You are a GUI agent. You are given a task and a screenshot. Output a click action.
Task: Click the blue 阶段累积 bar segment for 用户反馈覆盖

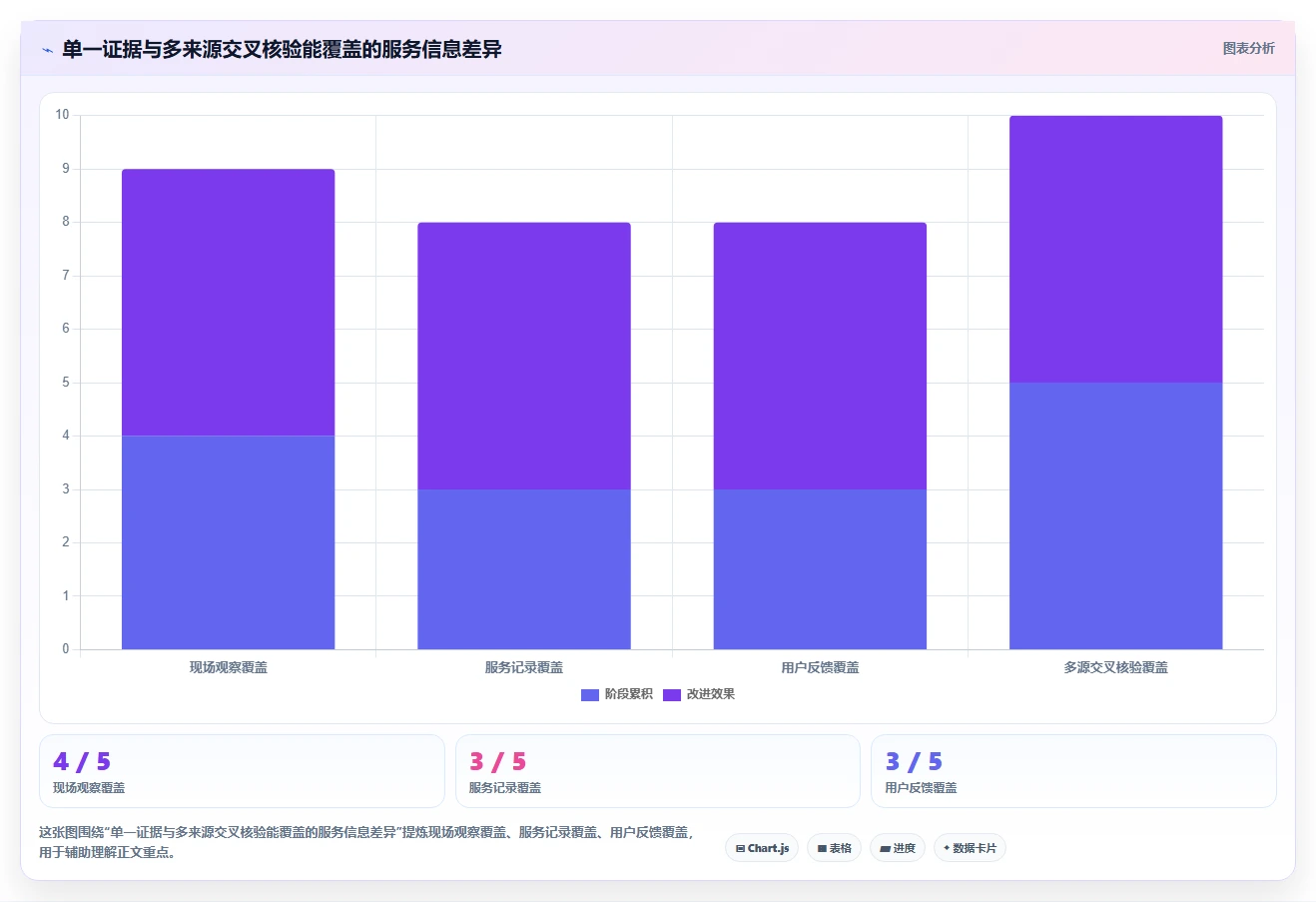(x=820, y=569)
